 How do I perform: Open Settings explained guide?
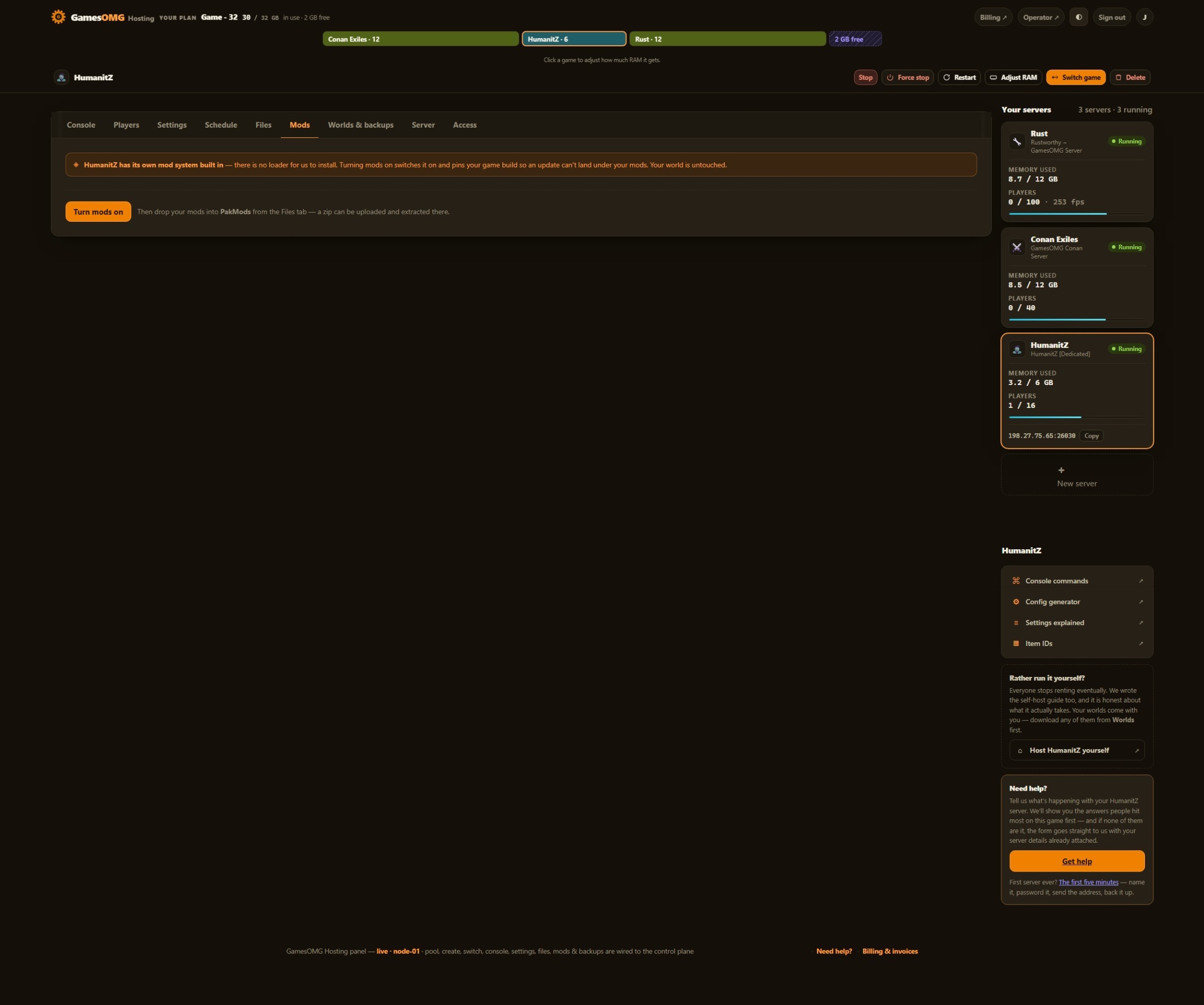(1077, 623)
